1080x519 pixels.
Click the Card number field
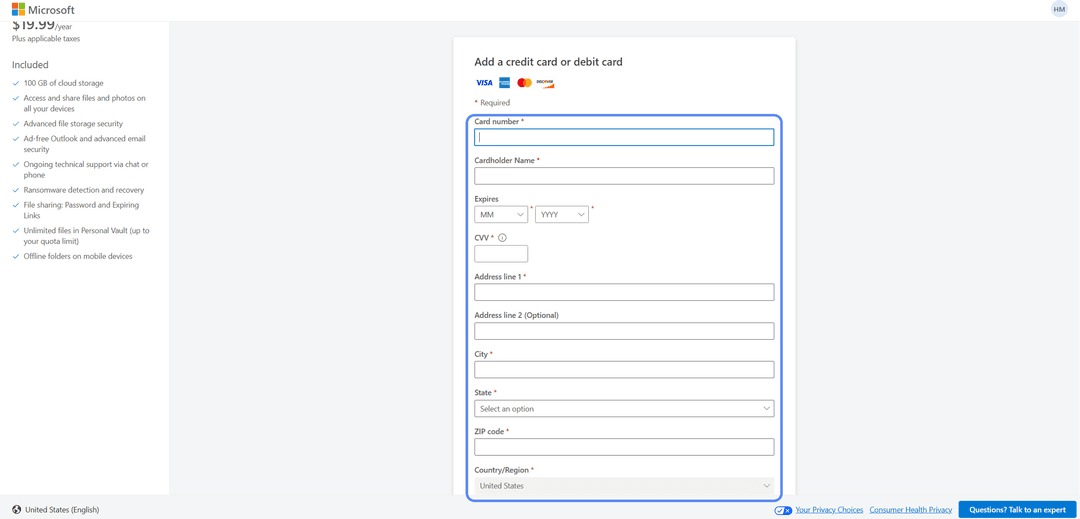[x=624, y=137]
